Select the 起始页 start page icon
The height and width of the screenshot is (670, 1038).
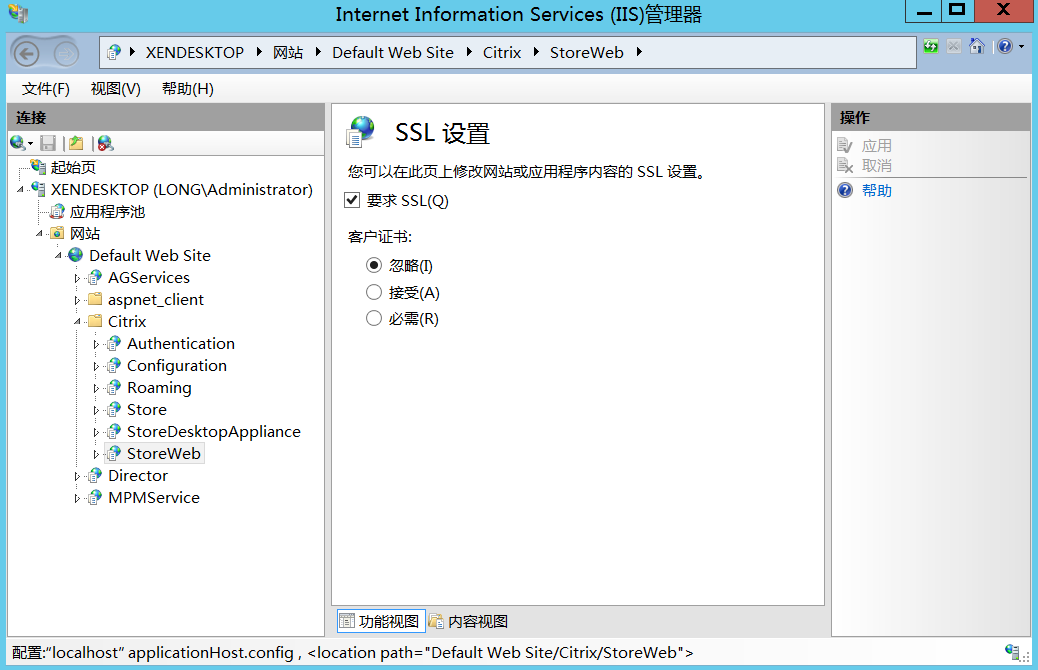coord(38,167)
